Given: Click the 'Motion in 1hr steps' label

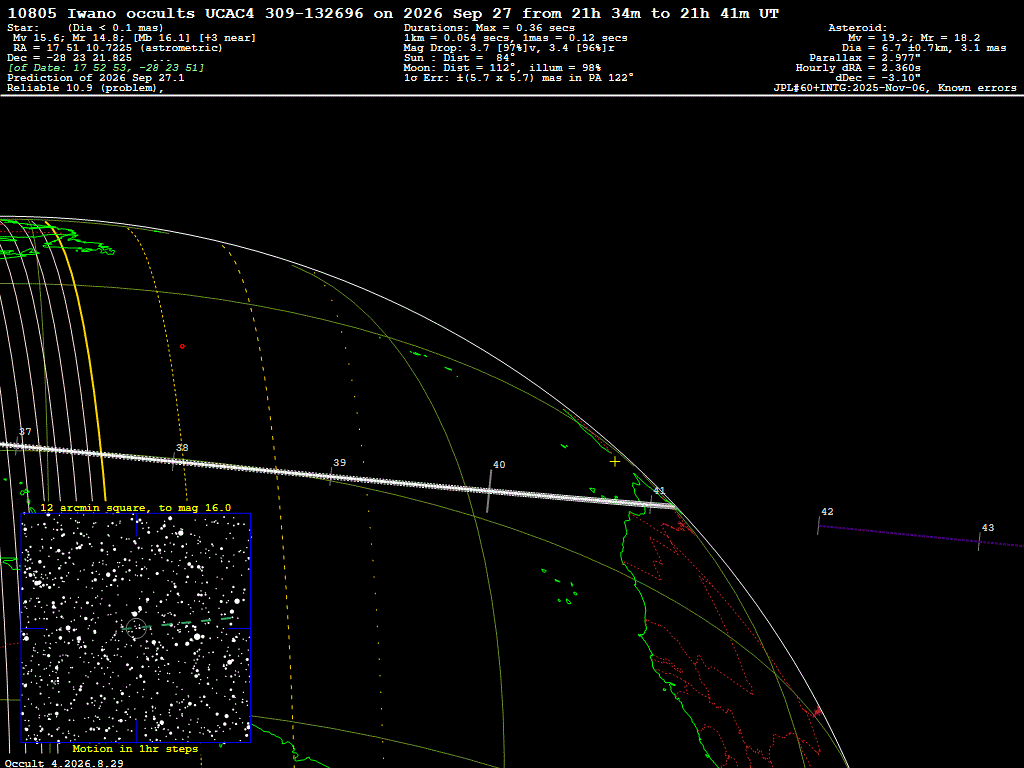Looking at the screenshot, I should coord(135,748).
